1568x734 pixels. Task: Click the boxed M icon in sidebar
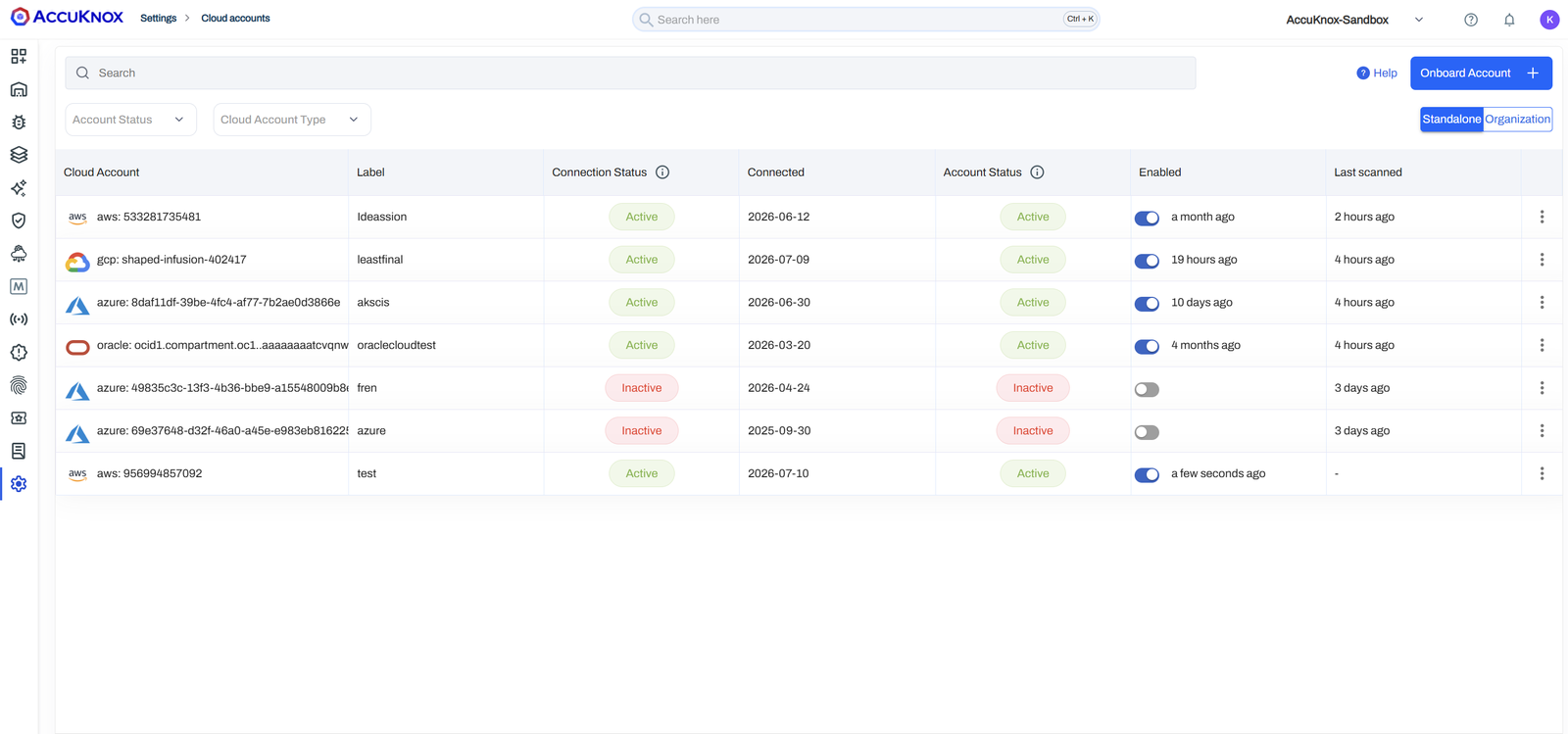[19, 286]
